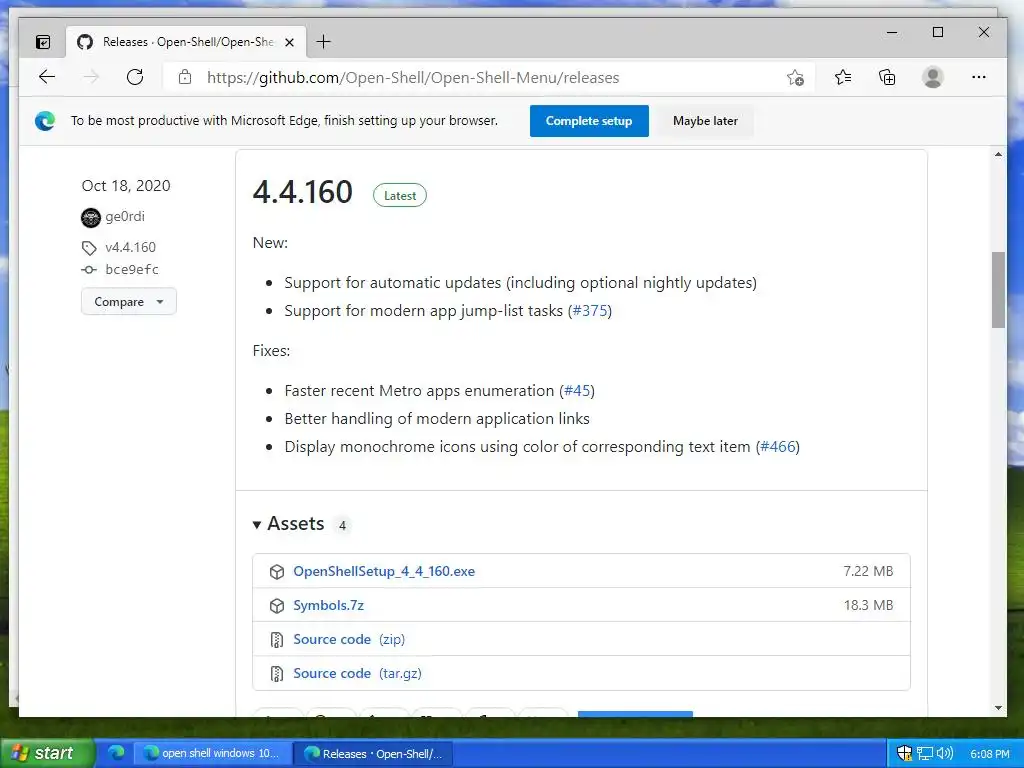Click the scrollbar down arrow

[998, 708]
